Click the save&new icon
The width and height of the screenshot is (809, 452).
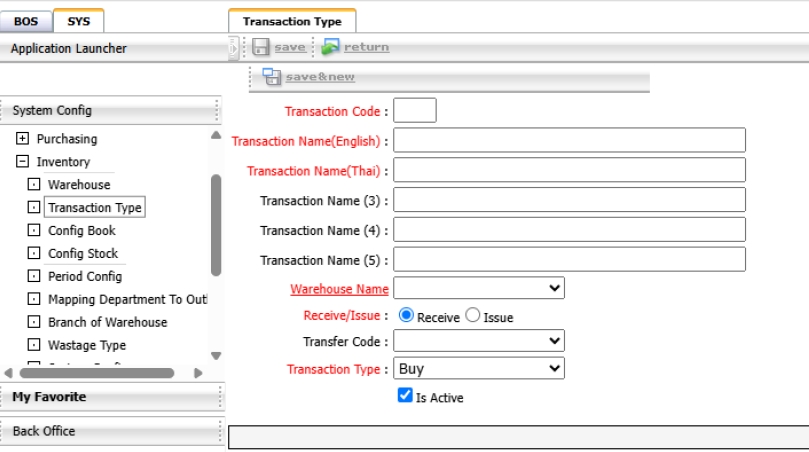click(272, 77)
